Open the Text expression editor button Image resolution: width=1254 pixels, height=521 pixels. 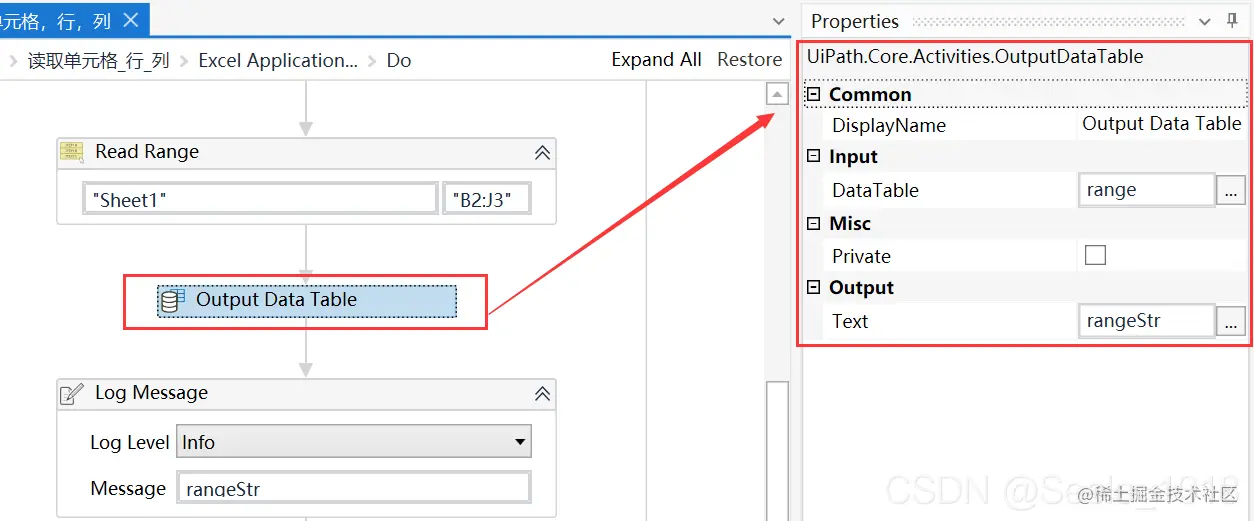click(1231, 321)
